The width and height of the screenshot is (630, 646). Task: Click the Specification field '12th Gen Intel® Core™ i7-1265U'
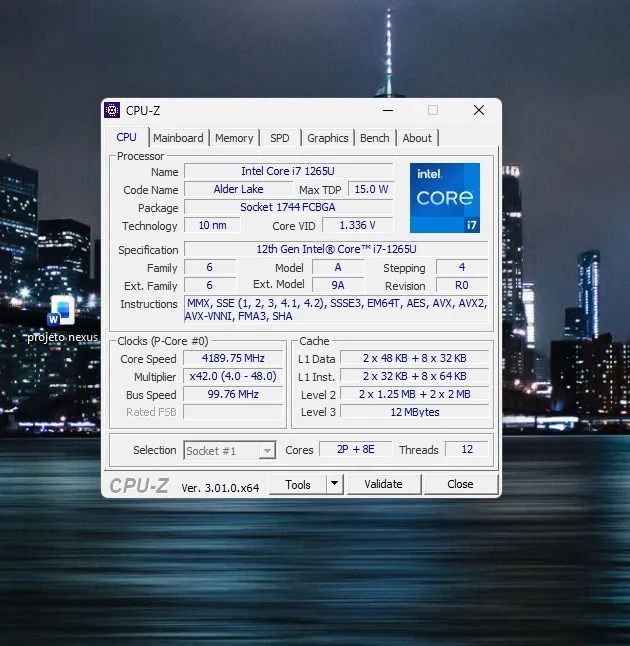point(336,249)
